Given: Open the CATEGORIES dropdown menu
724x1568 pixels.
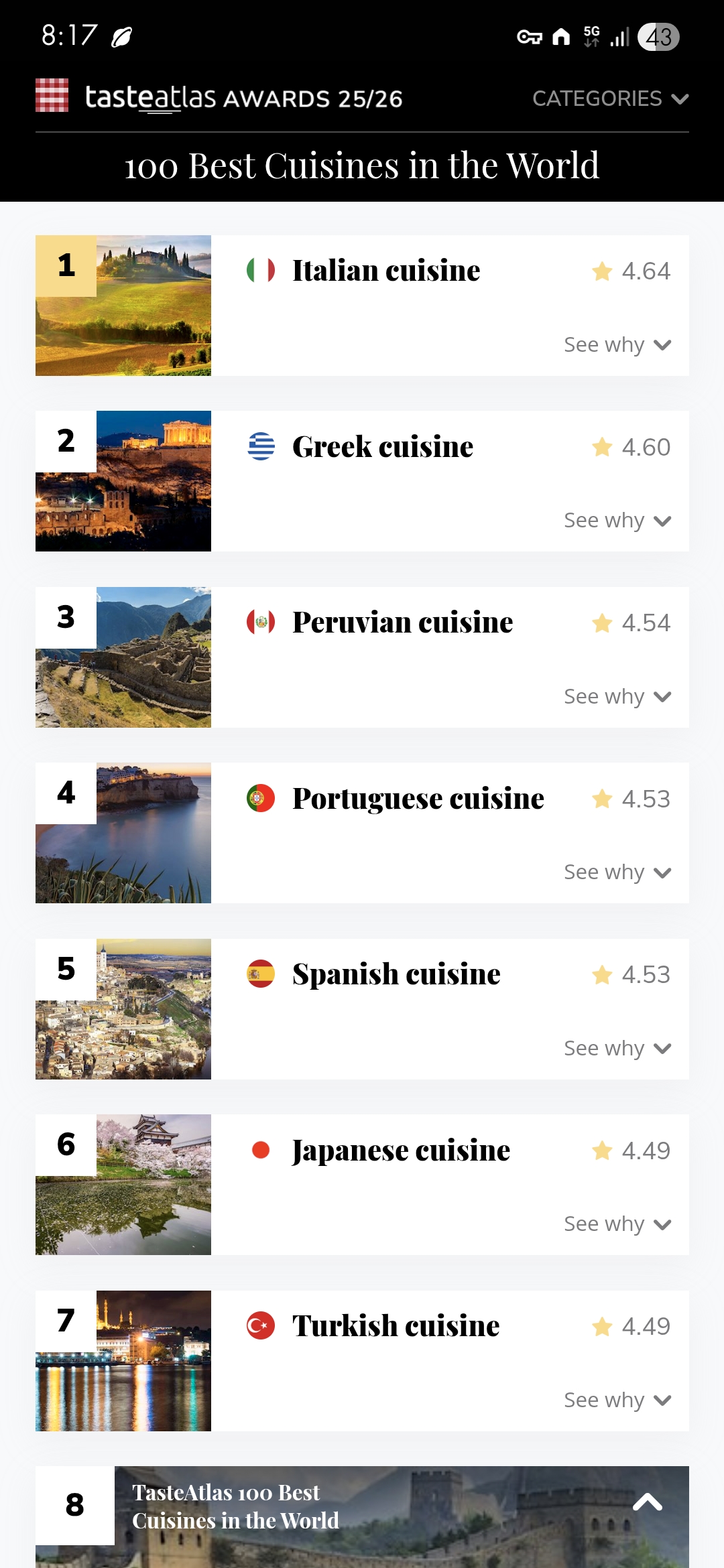Looking at the screenshot, I should click(x=610, y=99).
